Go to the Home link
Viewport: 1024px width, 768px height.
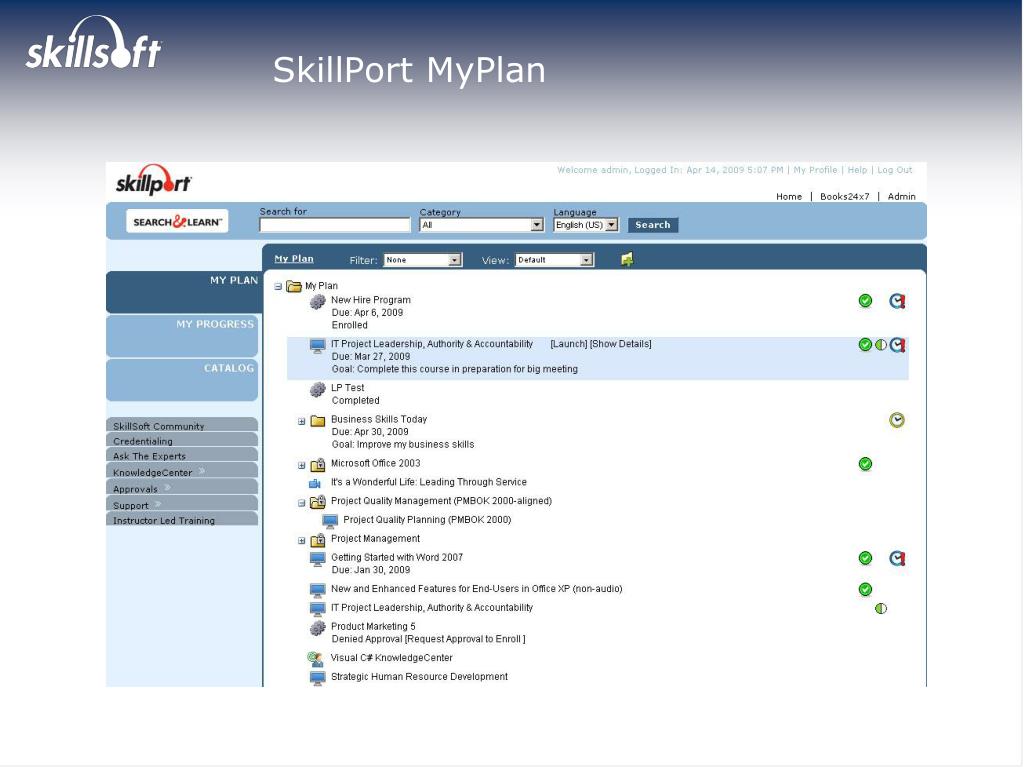[x=789, y=197]
